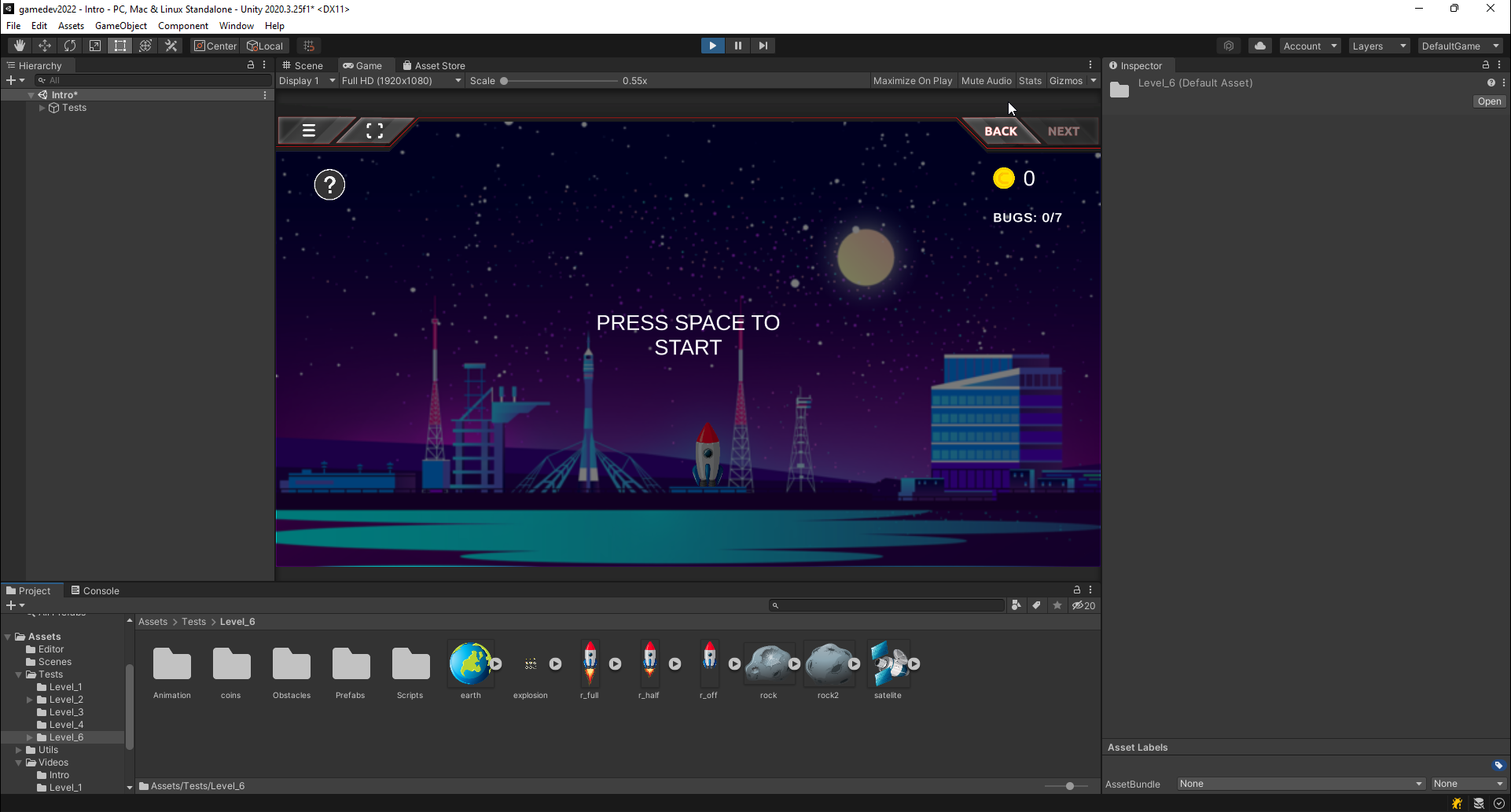Click the in-game fullscreen icon

pyautogui.click(x=375, y=130)
